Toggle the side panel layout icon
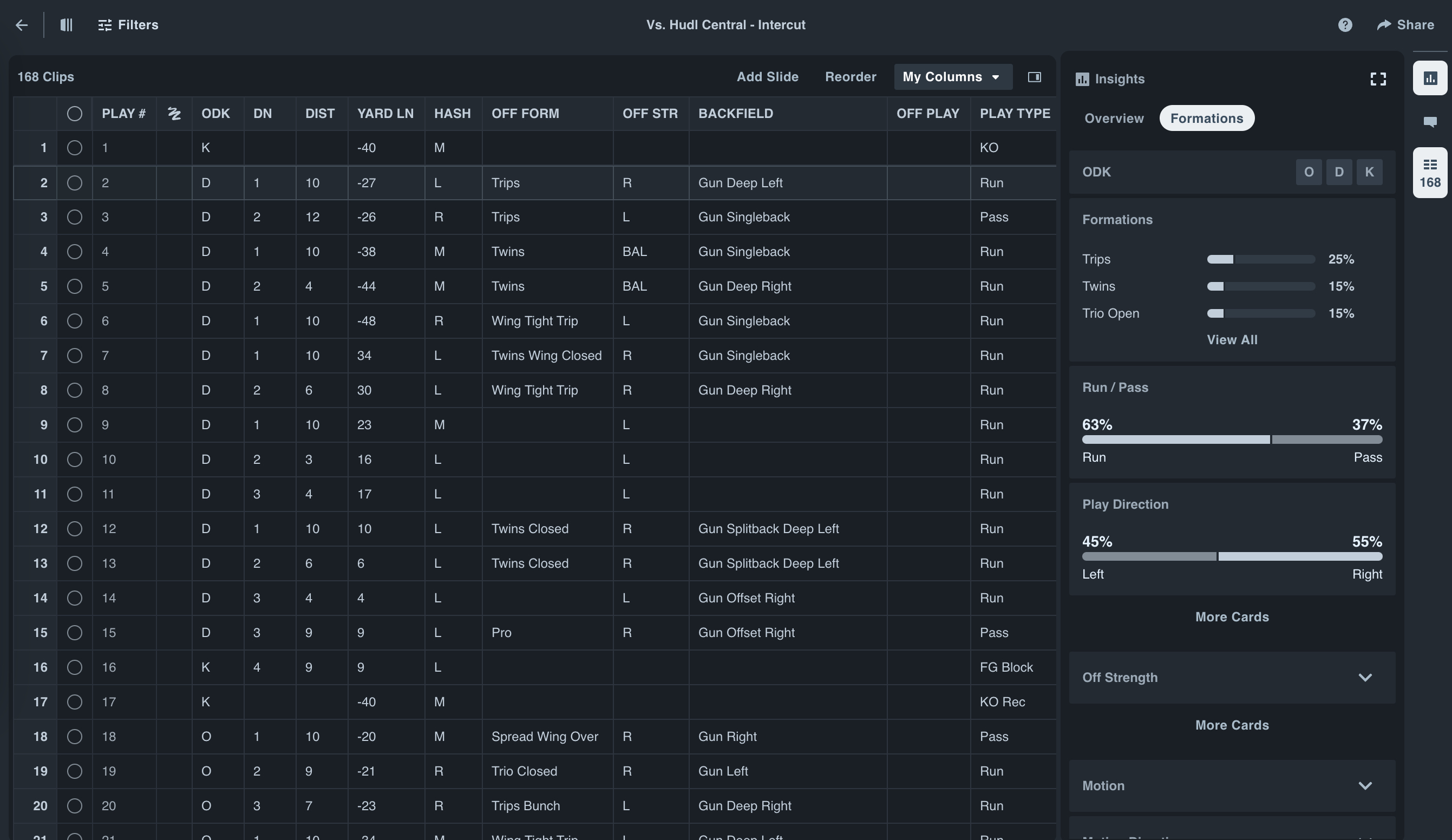1452x840 pixels. (1034, 77)
